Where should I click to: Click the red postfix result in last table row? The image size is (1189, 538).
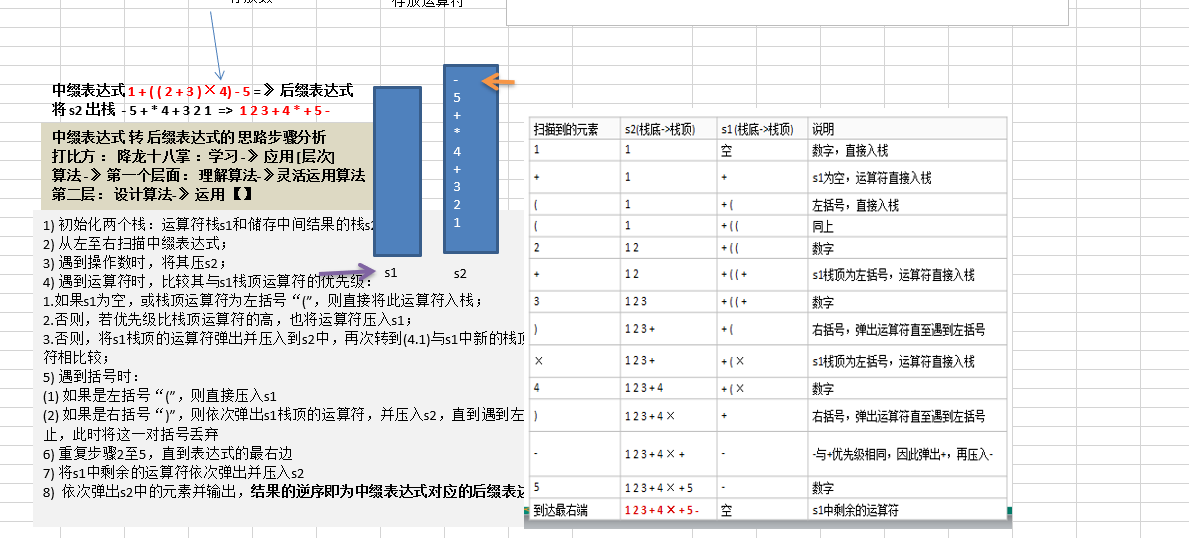tap(662, 510)
